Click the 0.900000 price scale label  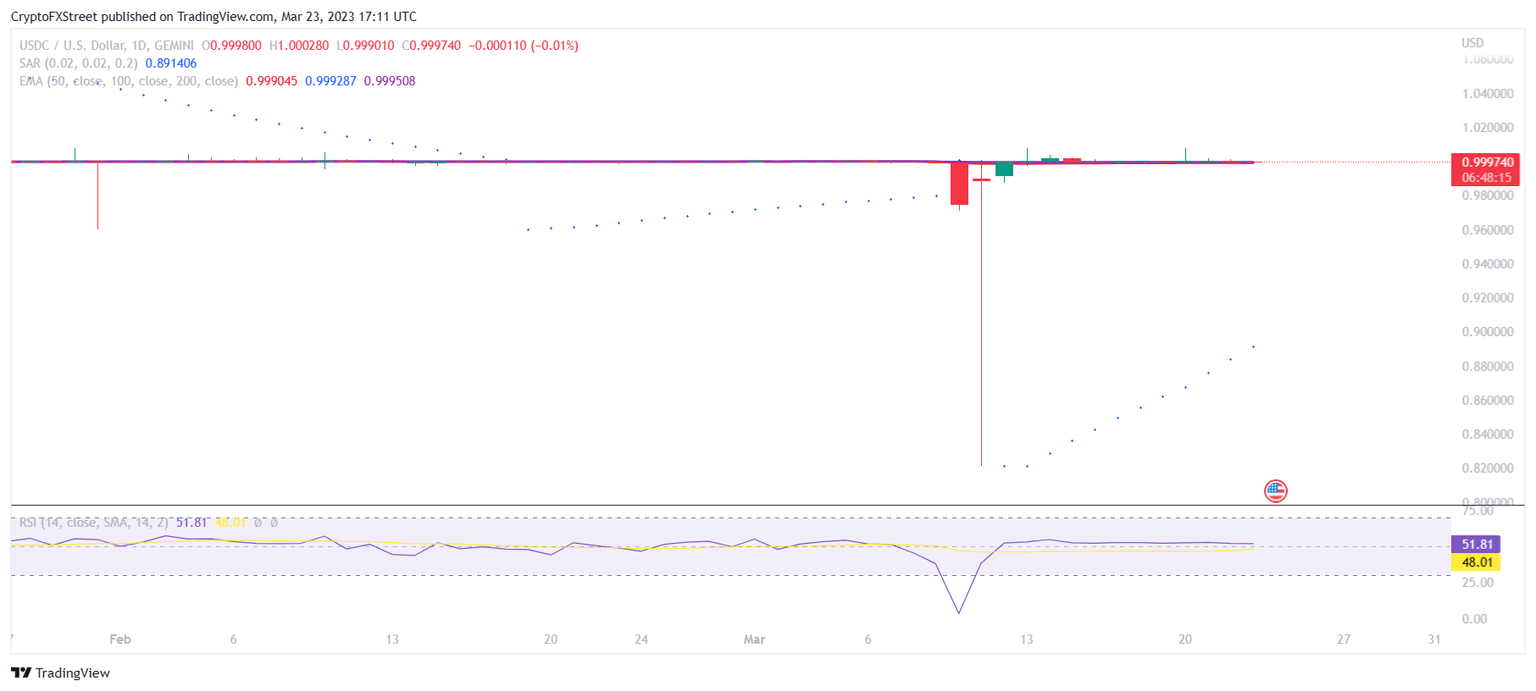click(1489, 331)
